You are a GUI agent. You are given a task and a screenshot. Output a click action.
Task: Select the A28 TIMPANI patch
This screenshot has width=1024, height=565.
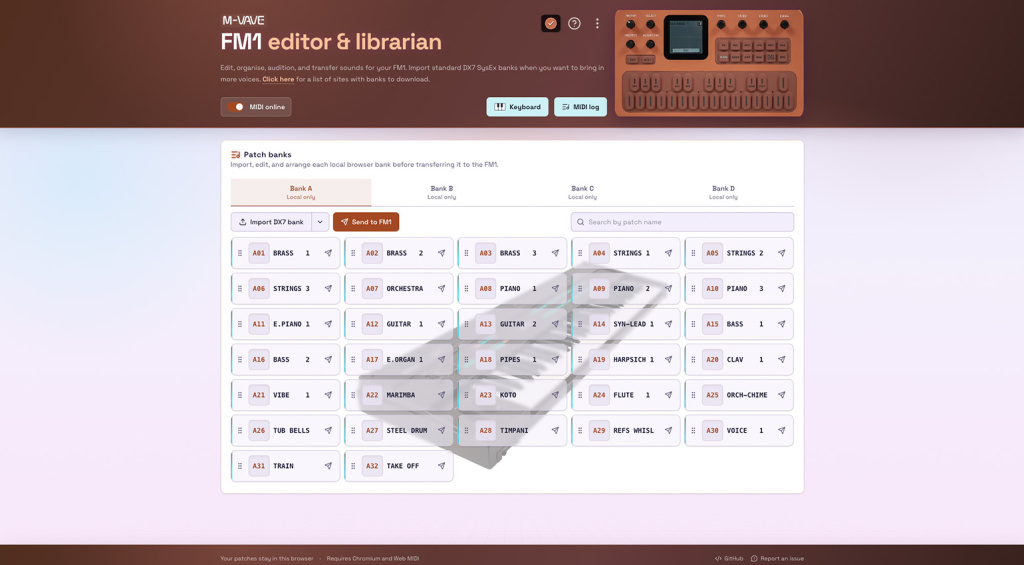(x=512, y=430)
